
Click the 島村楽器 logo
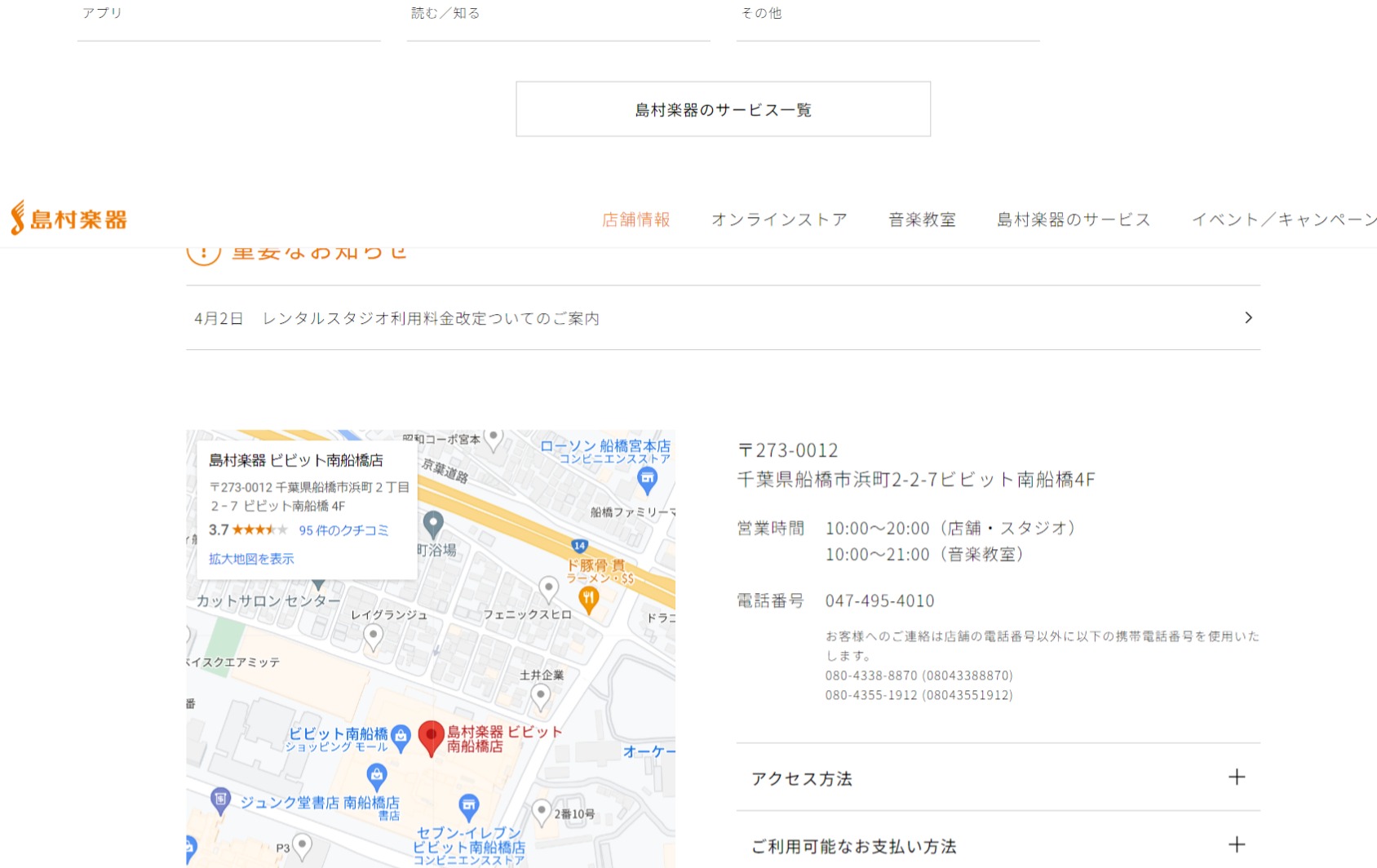[69, 219]
